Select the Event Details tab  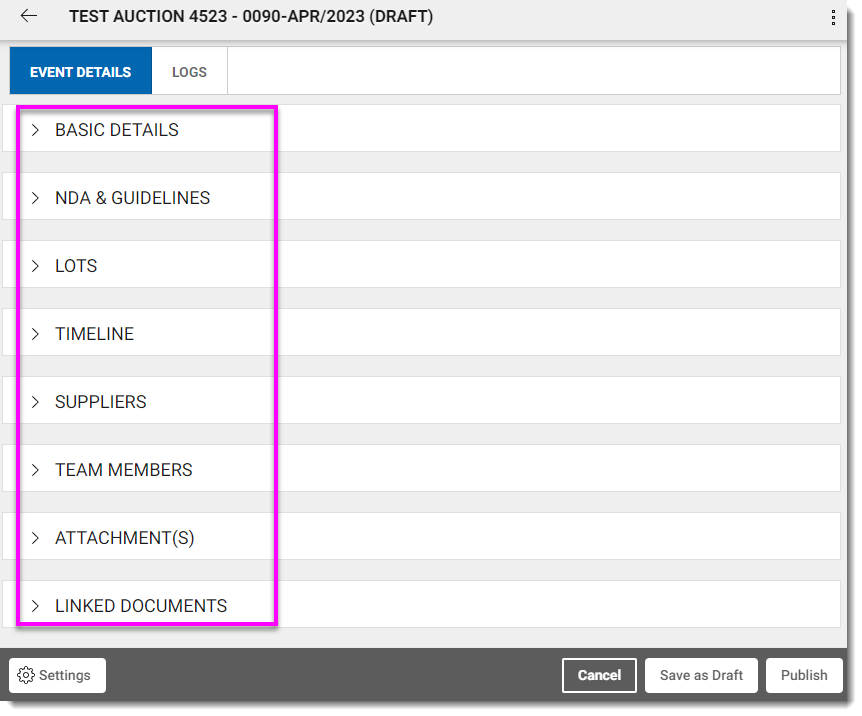pos(80,72)
